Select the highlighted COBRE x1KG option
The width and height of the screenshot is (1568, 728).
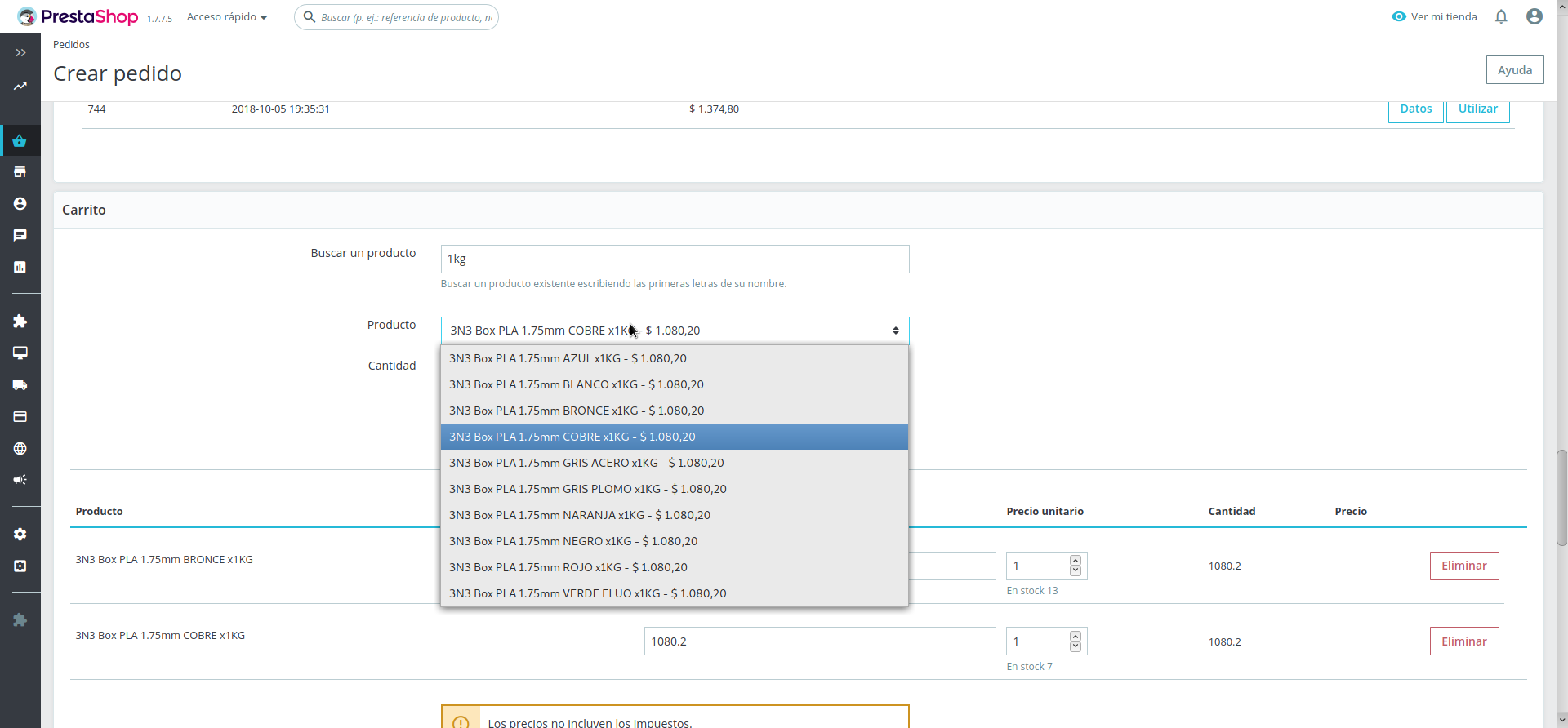pos(675,437)
